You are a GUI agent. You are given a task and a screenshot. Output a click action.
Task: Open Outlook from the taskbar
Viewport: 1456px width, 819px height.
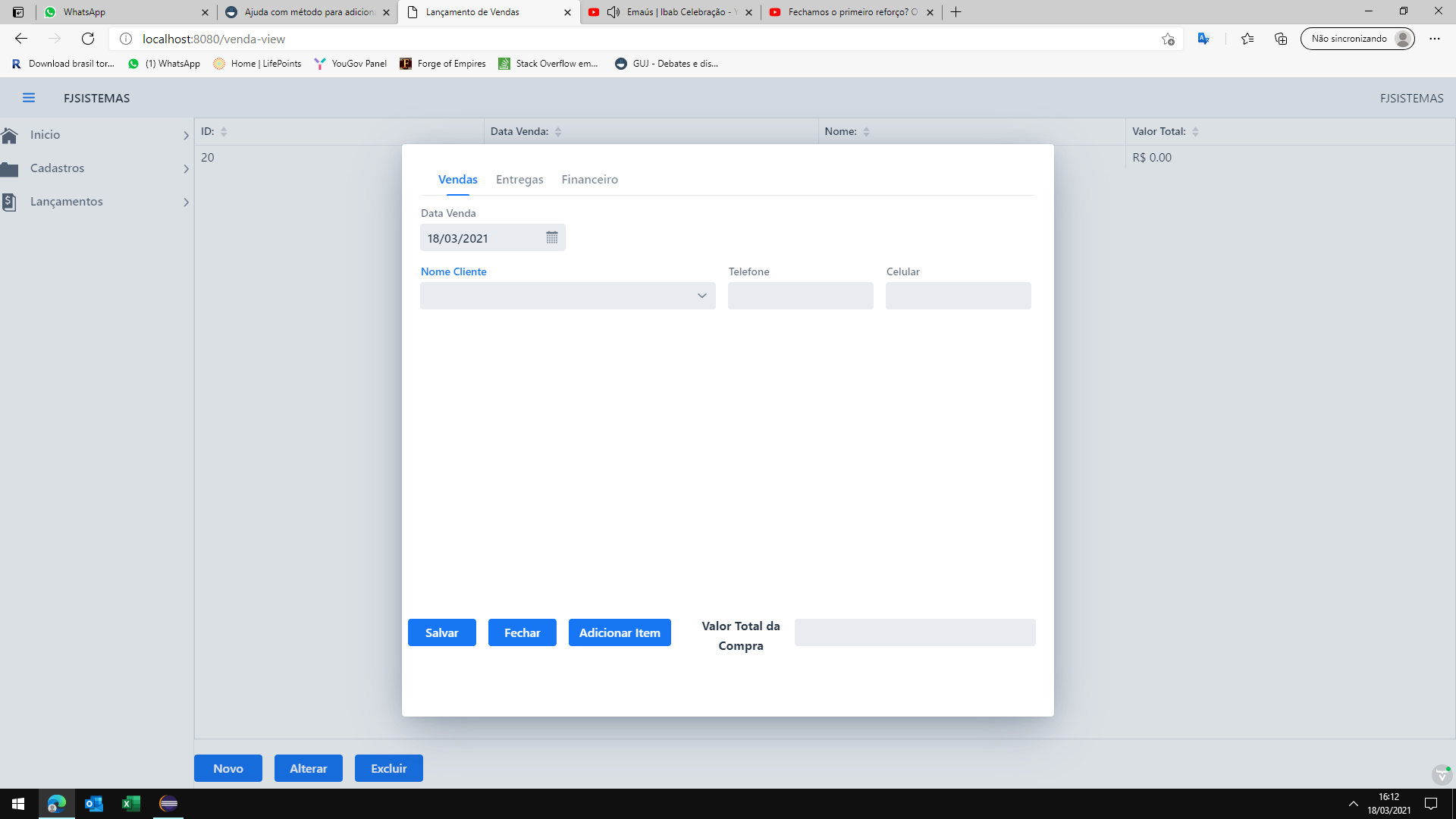point(94,804)
